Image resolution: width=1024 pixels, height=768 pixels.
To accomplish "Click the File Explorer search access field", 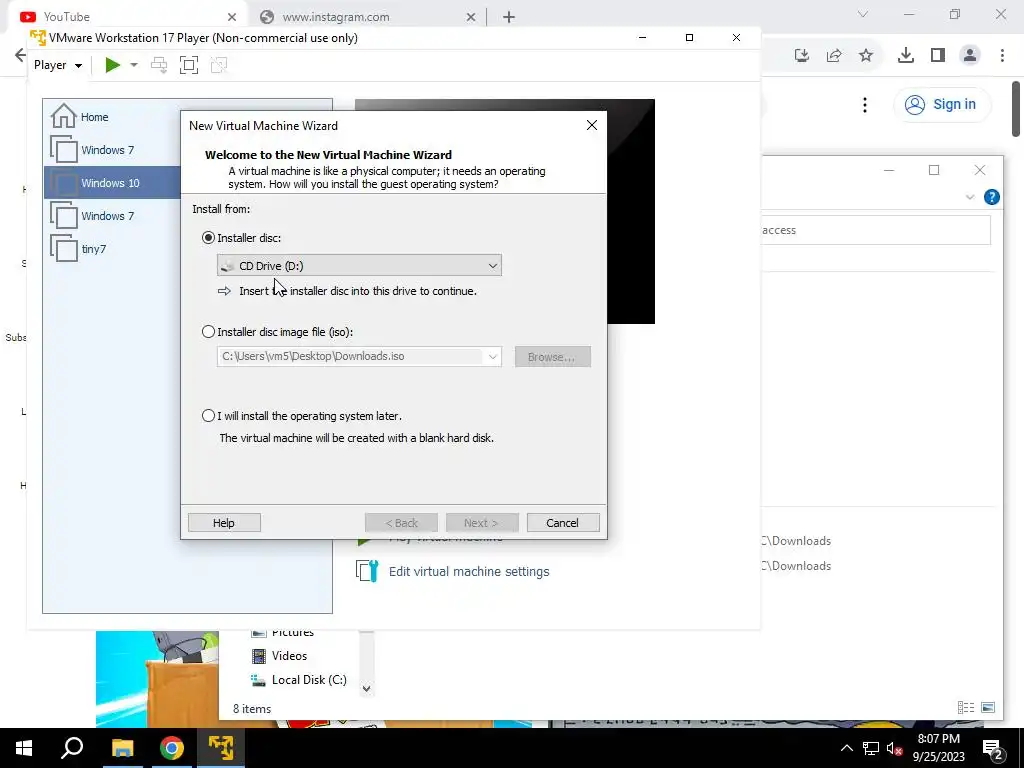I will (875, 230).
